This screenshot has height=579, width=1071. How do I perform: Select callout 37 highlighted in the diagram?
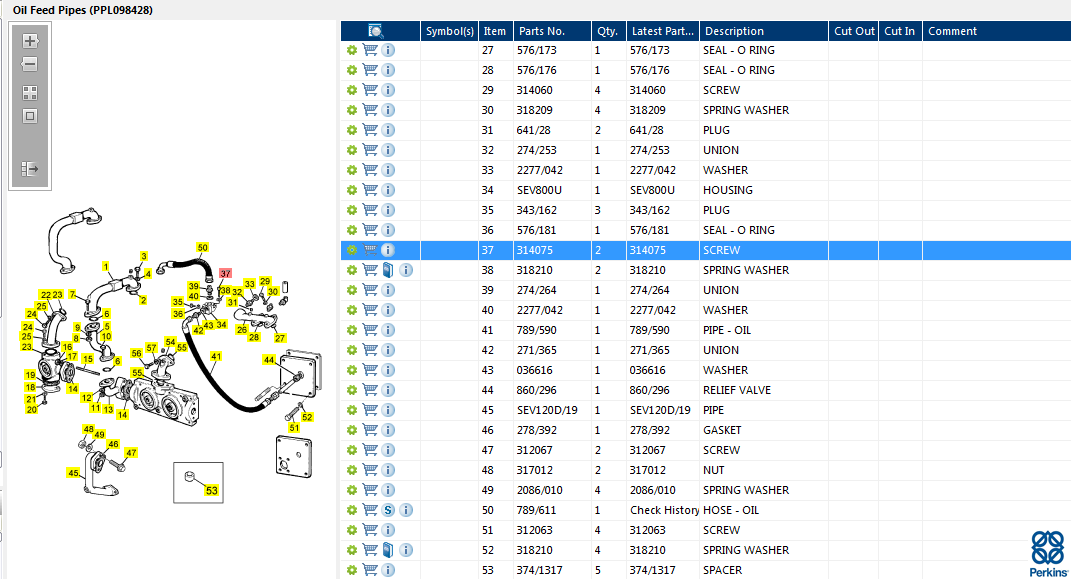[225, 273]
